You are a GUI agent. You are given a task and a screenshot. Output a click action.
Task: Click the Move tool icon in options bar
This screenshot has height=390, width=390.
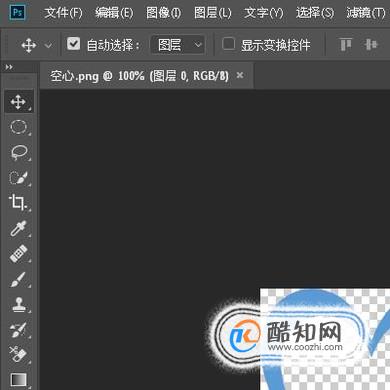[29, 45]
